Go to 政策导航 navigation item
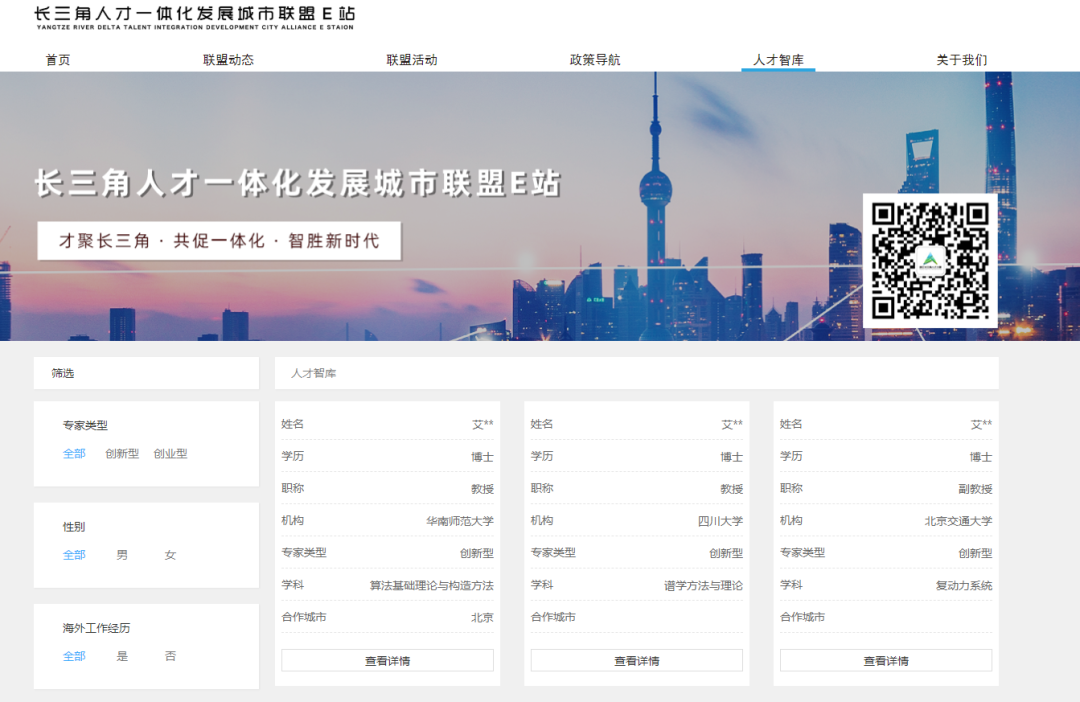This screenshot has height=702, width=1080. coord(595,60)
